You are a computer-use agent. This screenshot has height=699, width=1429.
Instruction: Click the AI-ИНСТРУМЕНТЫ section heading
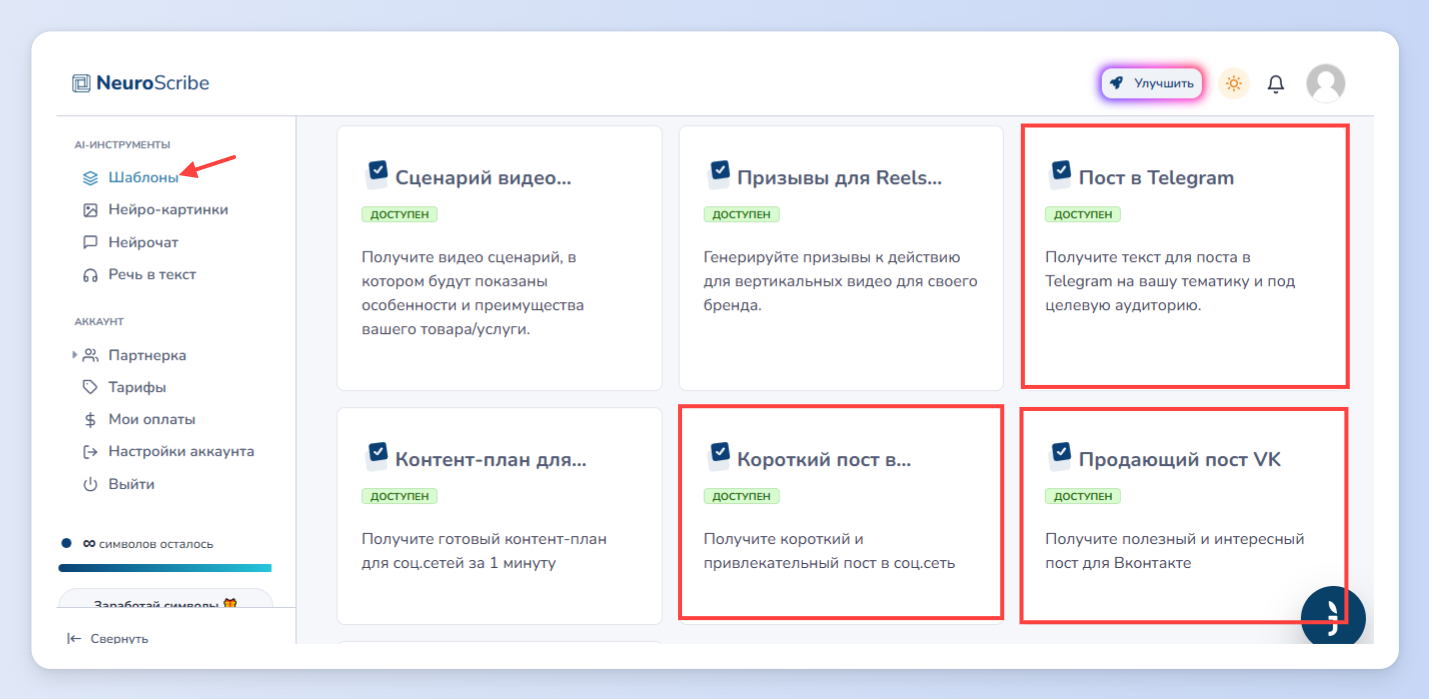tap(122, 145)
